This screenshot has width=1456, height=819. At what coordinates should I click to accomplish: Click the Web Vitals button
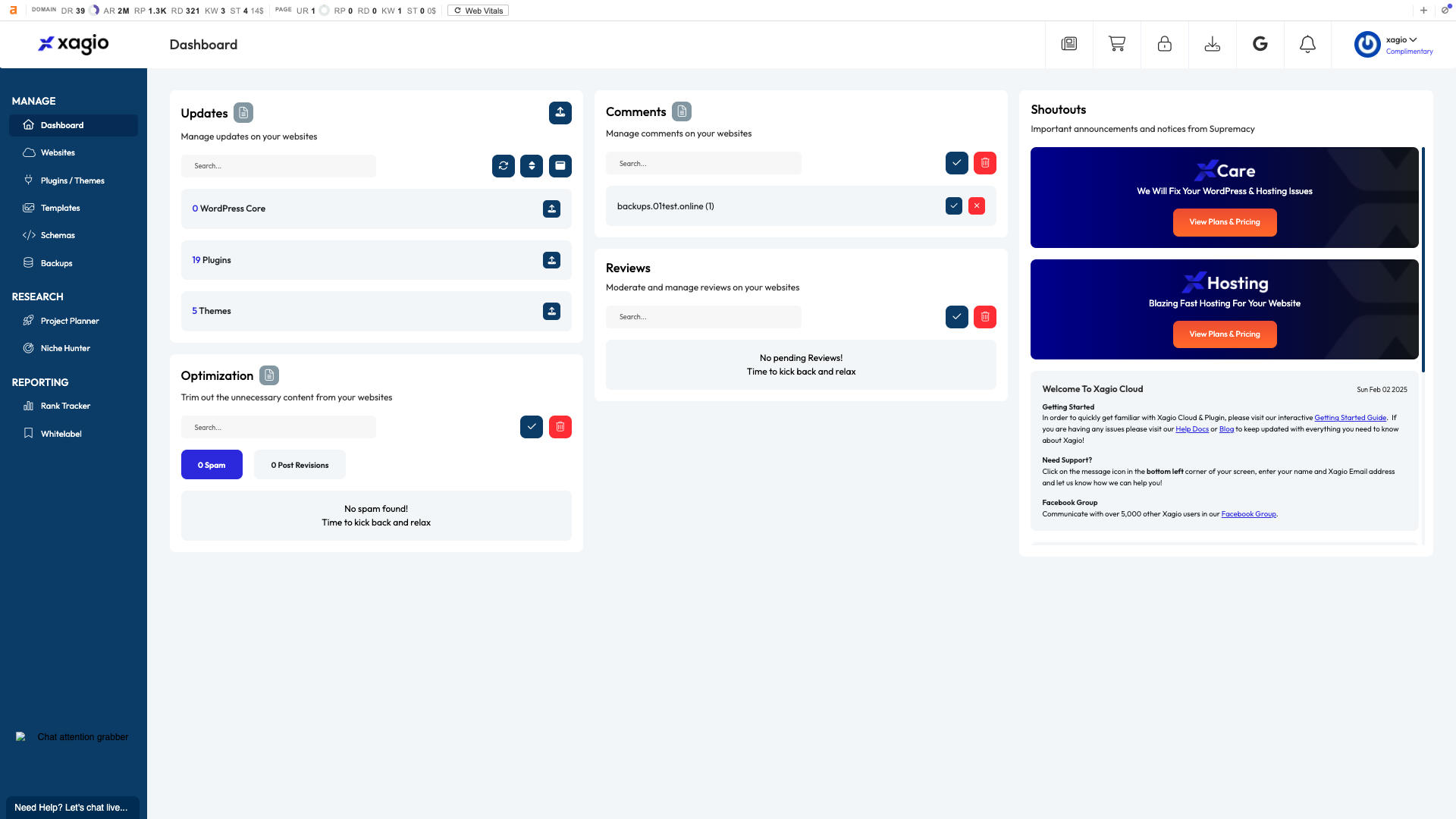click(478, 11)
